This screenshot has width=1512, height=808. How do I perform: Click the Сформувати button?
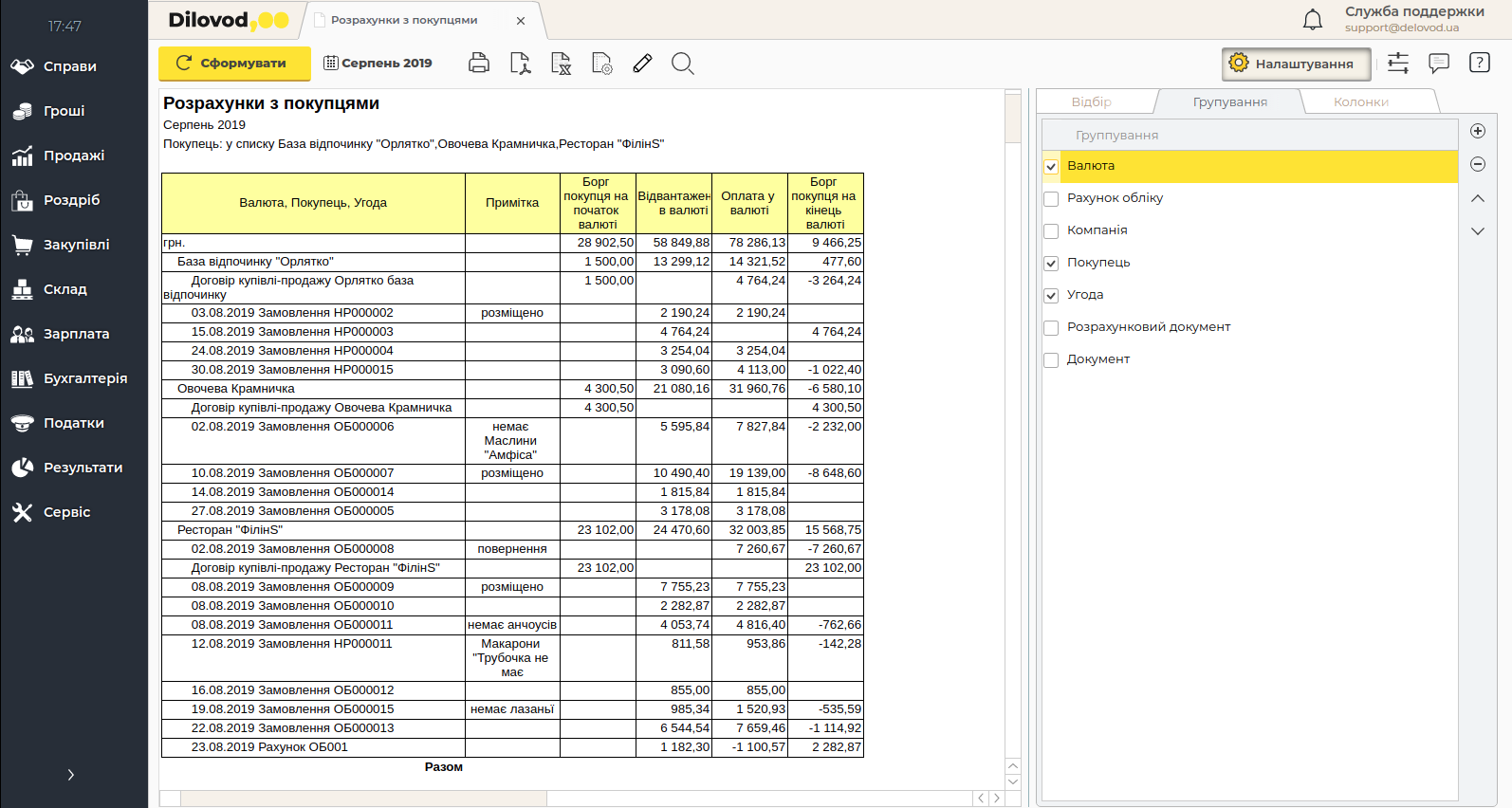click(x=234, y=64)
